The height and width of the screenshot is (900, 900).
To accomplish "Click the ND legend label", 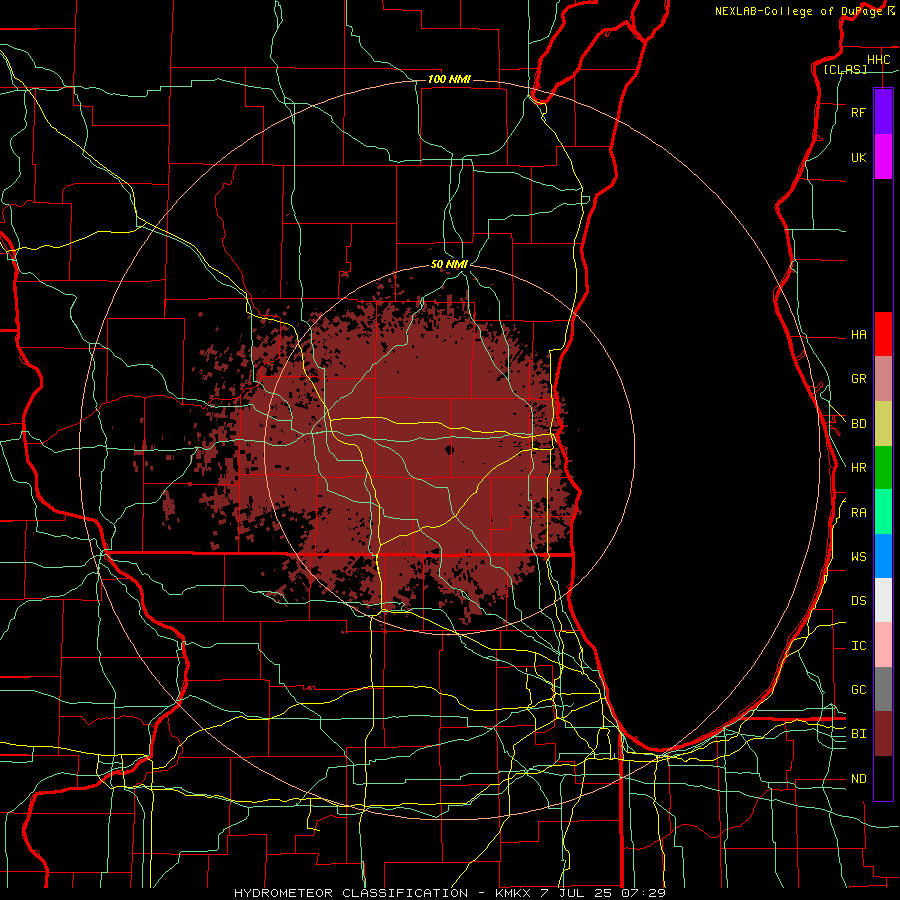I will (x=858, y=779).
